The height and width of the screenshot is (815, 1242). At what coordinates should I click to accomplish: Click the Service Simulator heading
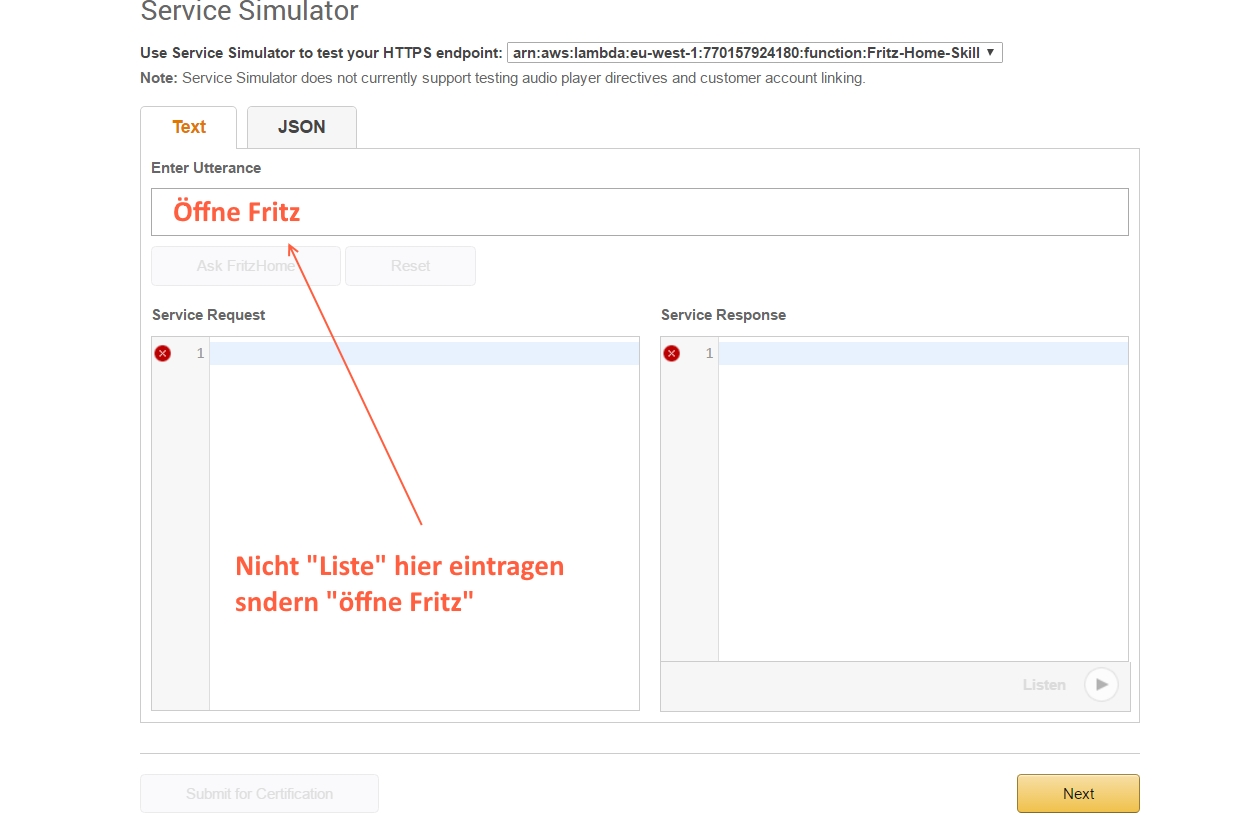coord(249,12)
